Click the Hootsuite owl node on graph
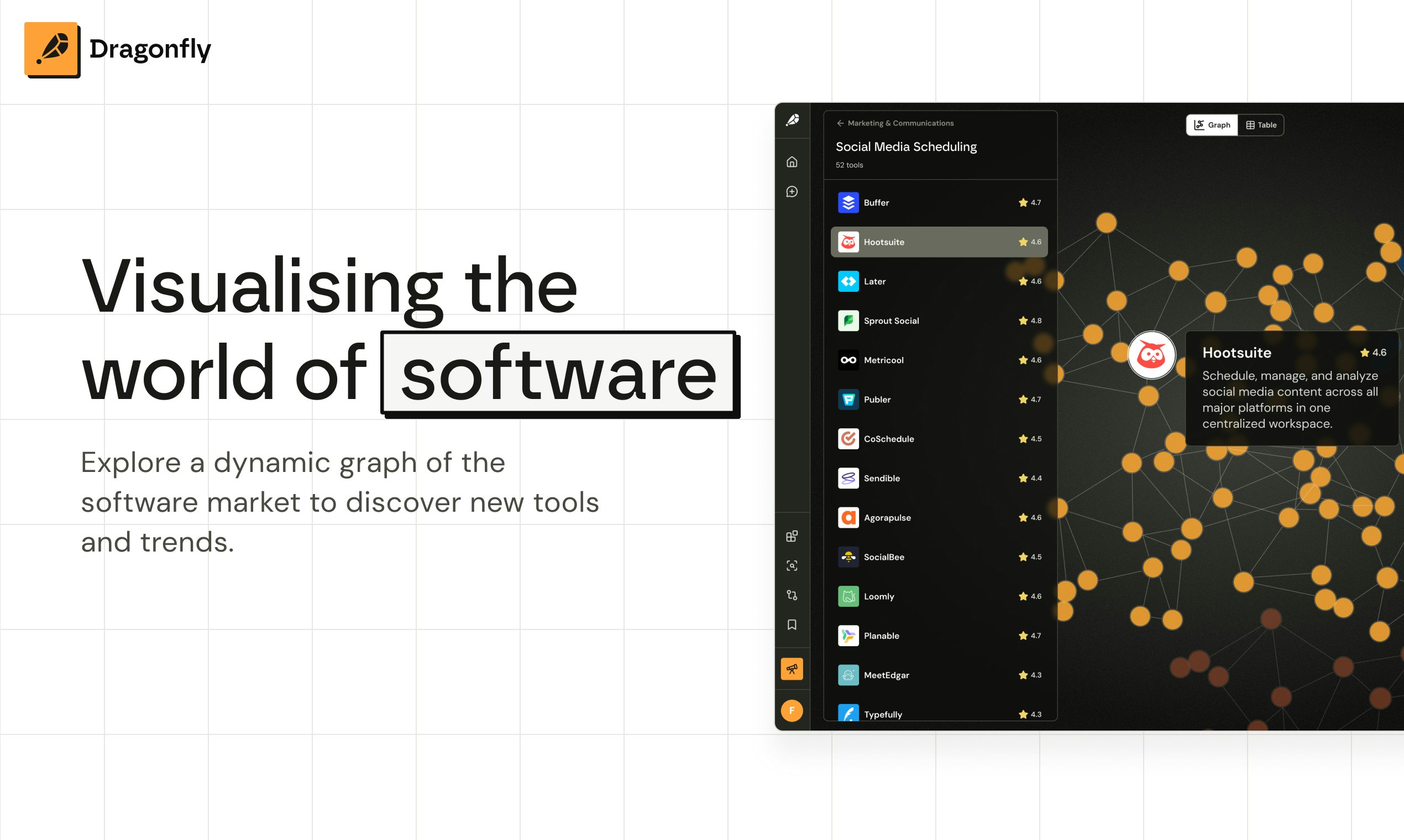Image resolution: width=1404 pixels, height=840 pixels. click(x=1151, y=355)
